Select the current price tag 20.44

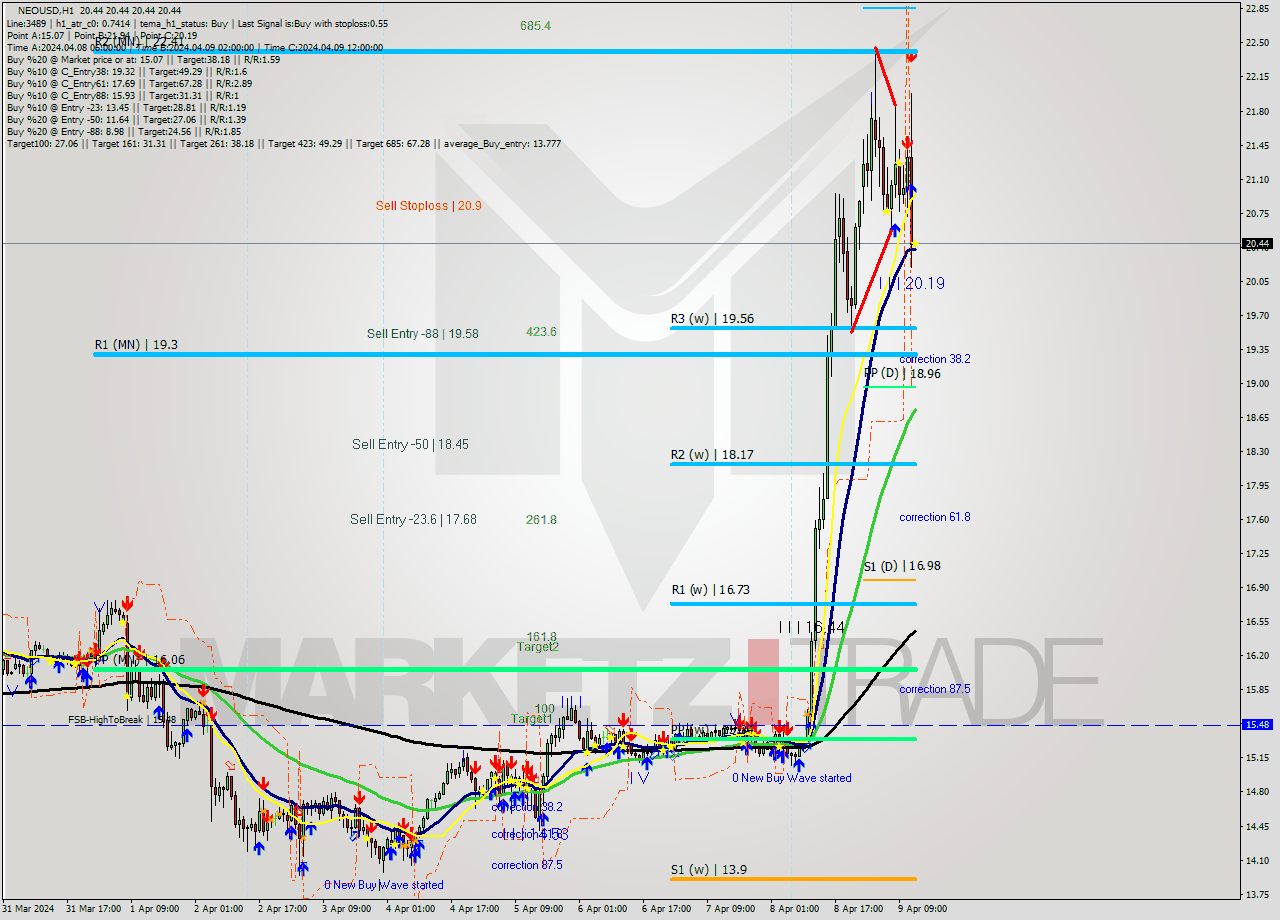1258,243
